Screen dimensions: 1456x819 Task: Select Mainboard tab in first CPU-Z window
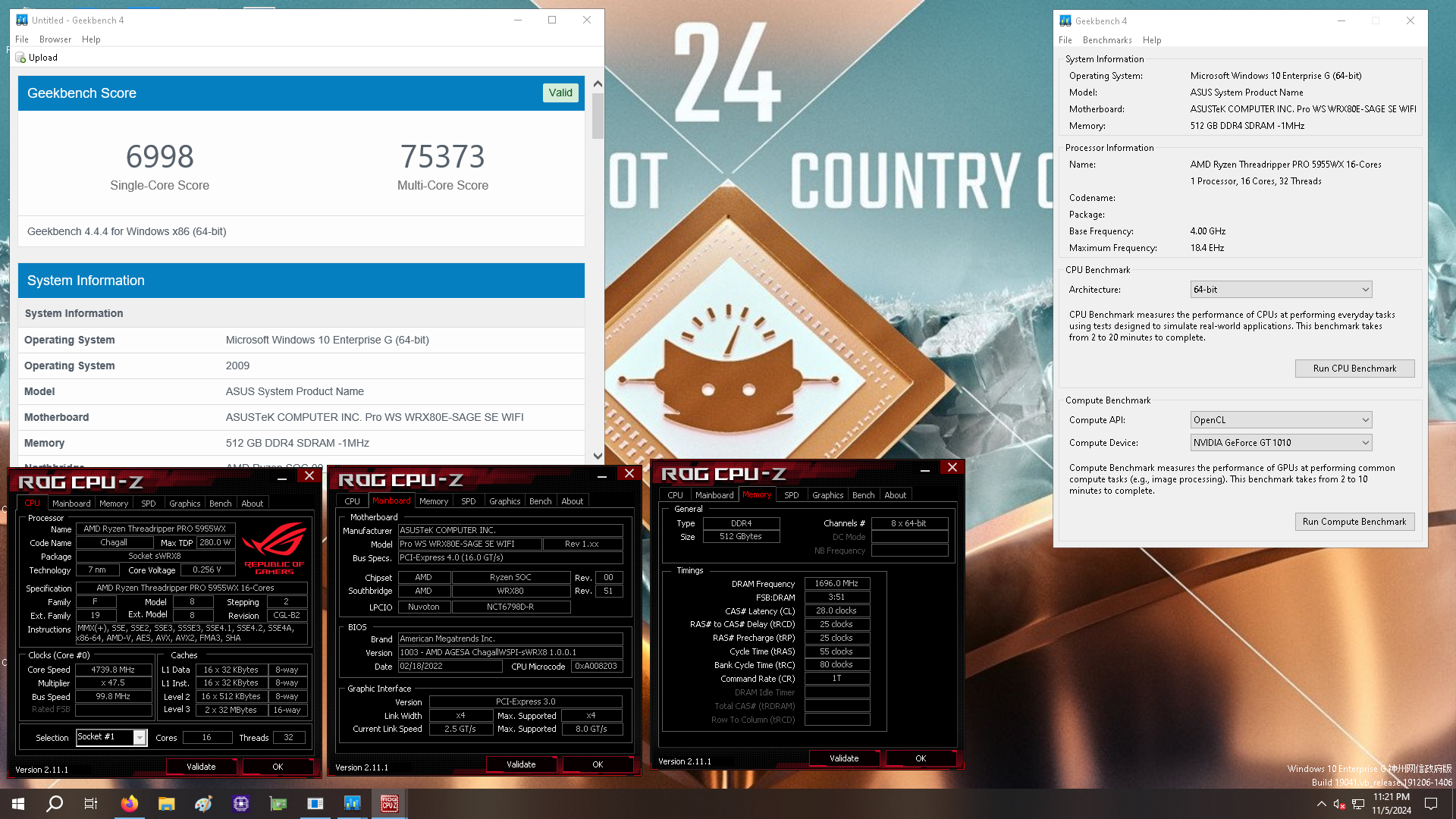71,504
